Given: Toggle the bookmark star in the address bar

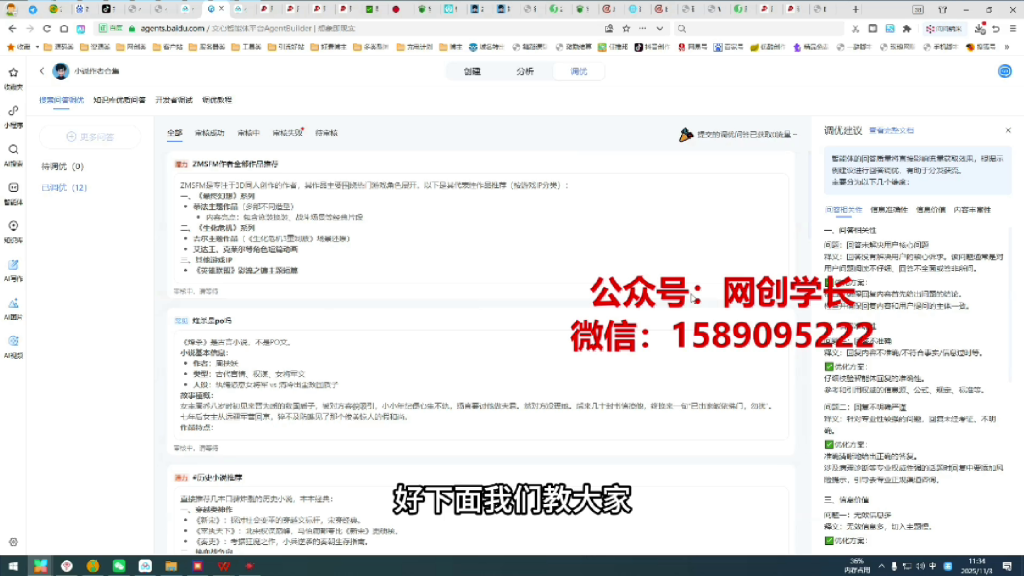Looking at the screenshot, I should click(627, 29).
